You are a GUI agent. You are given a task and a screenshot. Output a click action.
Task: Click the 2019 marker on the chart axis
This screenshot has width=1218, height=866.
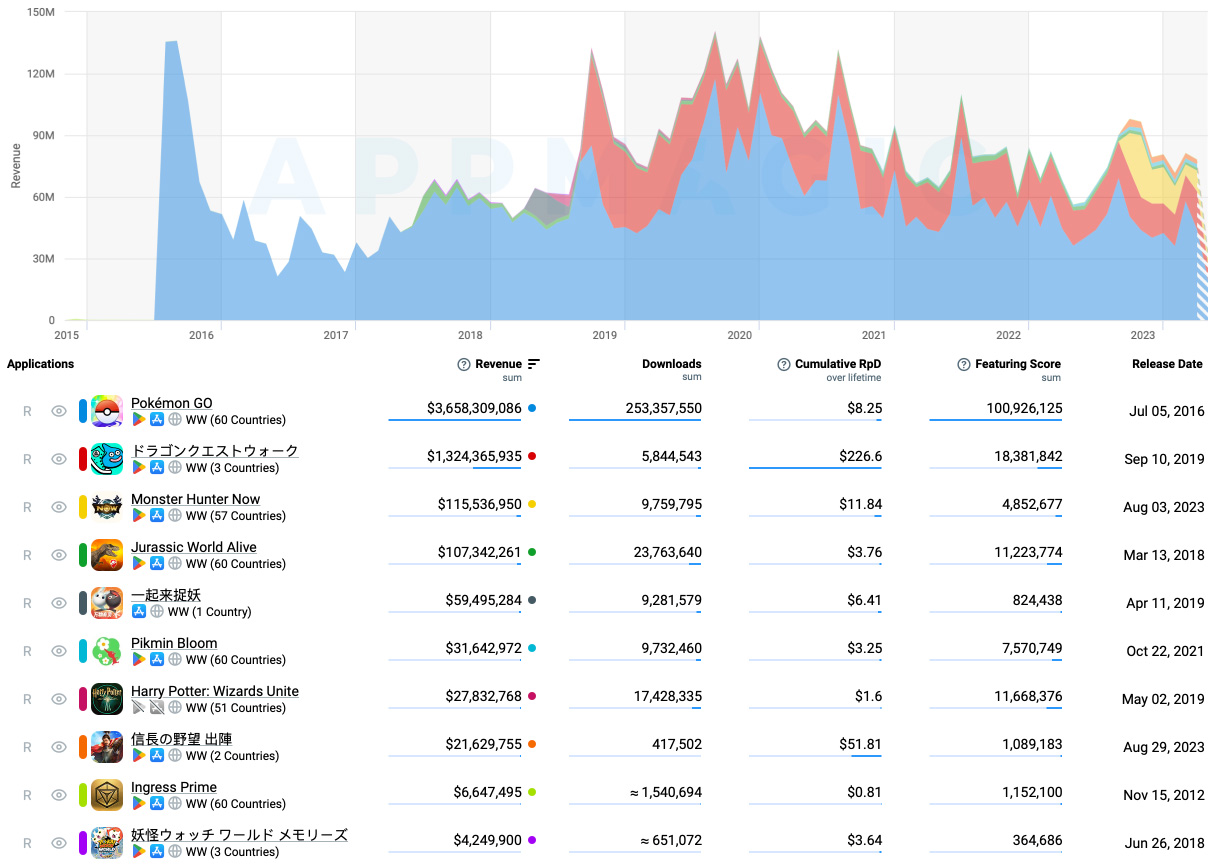pos(605,336)
